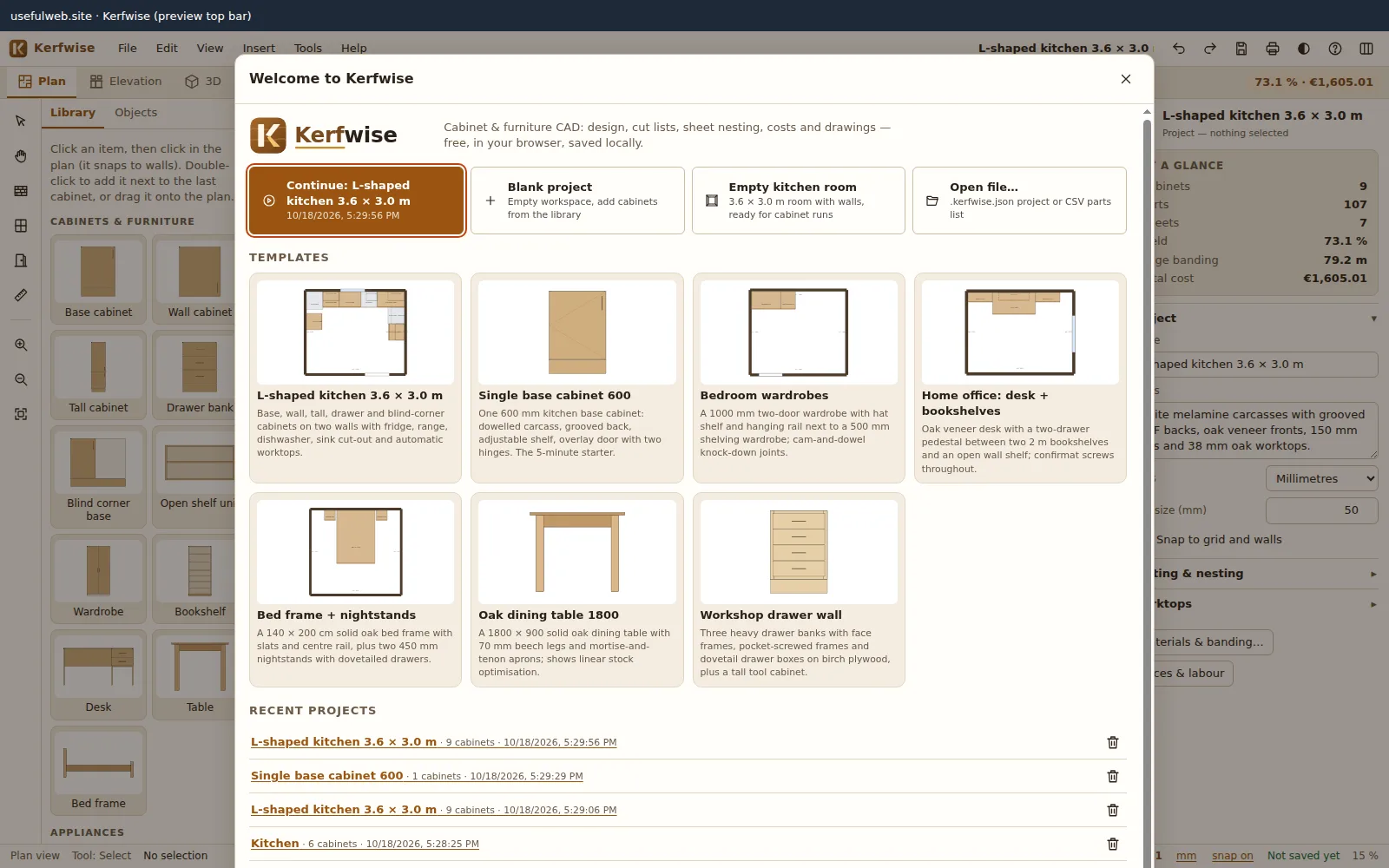
Task: Expand the worktops section arrow
Action: pos(1373,604)
